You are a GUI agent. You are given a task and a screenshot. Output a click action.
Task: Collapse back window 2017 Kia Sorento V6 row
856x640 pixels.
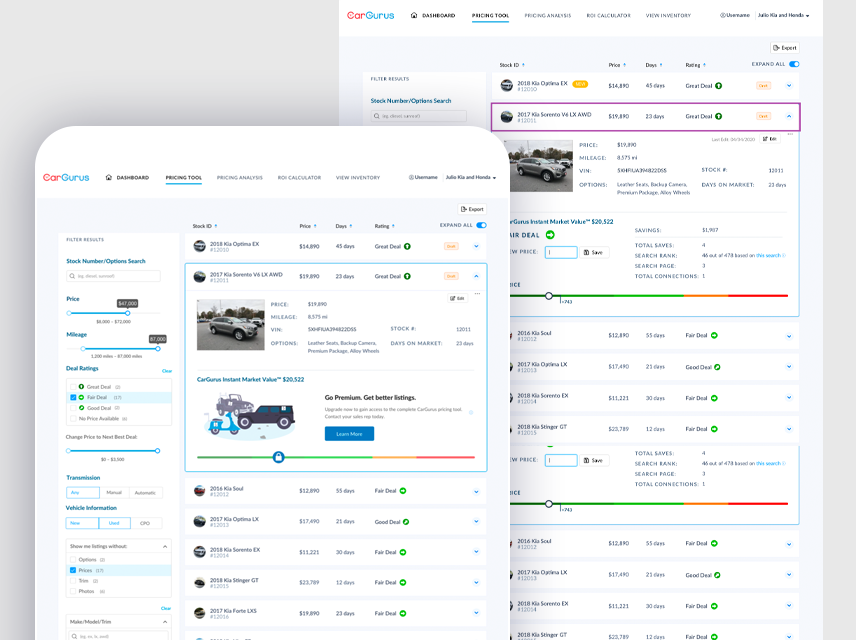click(x=789, y=116)
